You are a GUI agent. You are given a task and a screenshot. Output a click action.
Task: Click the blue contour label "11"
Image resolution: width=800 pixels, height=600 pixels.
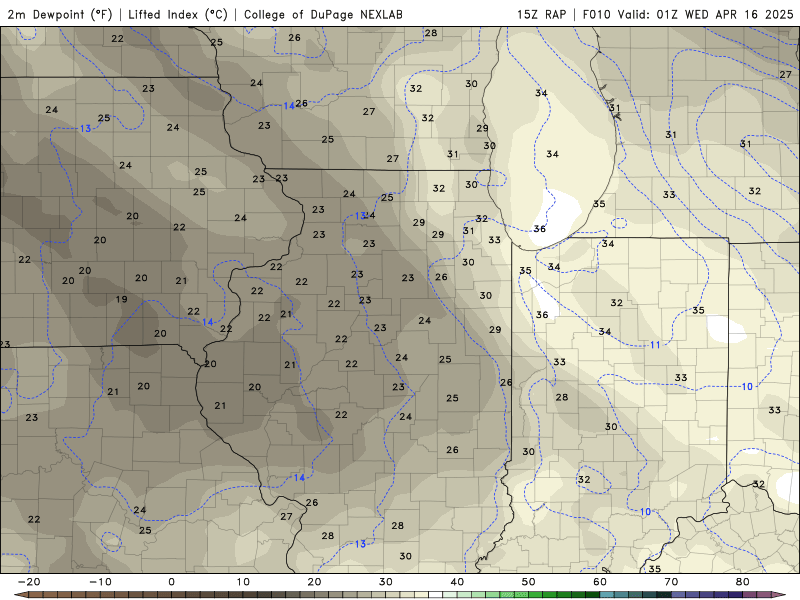pyautogui.click(x=655, y=345)
